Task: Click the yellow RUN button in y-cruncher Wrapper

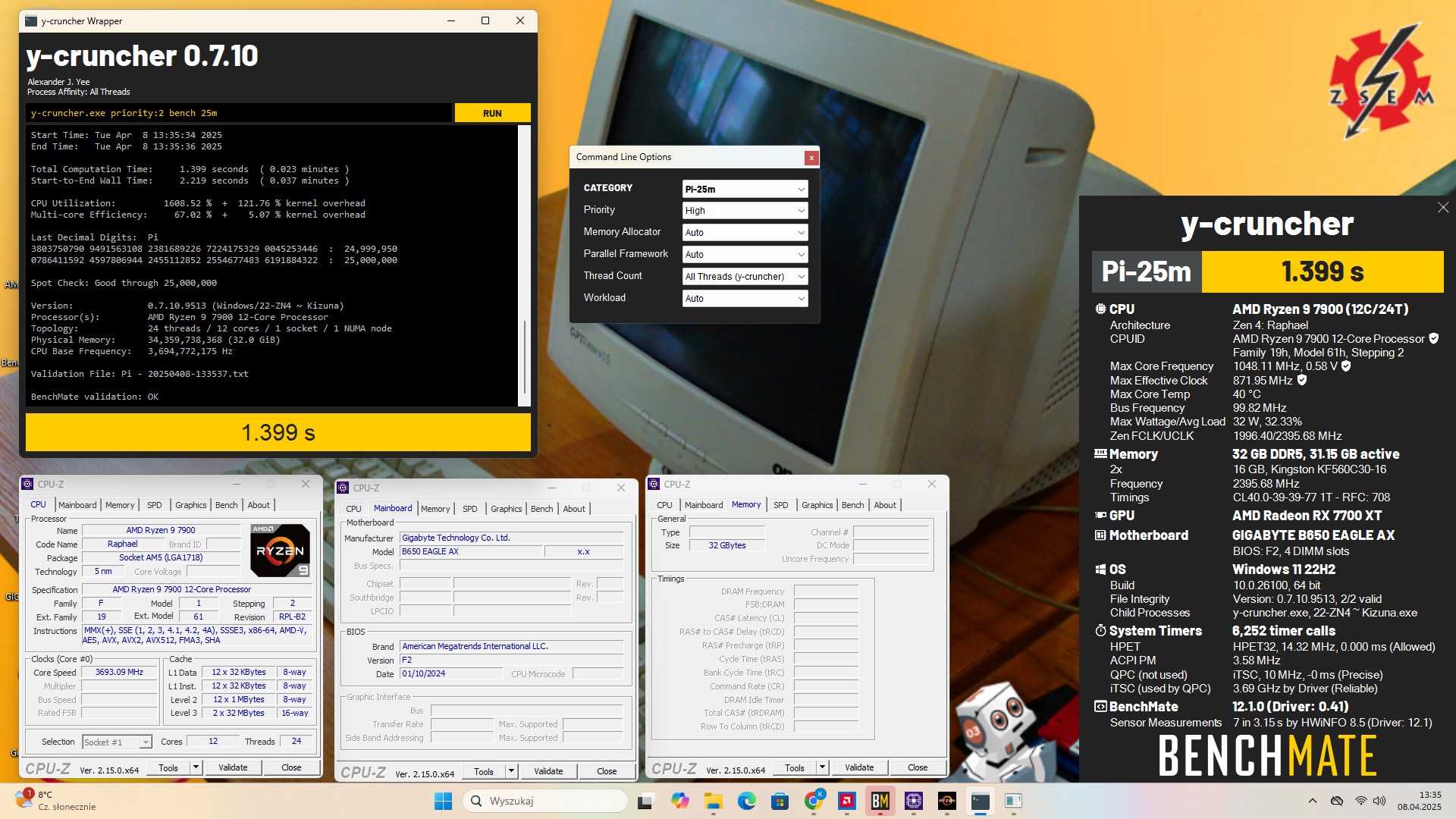Action: tap(492, 113)
